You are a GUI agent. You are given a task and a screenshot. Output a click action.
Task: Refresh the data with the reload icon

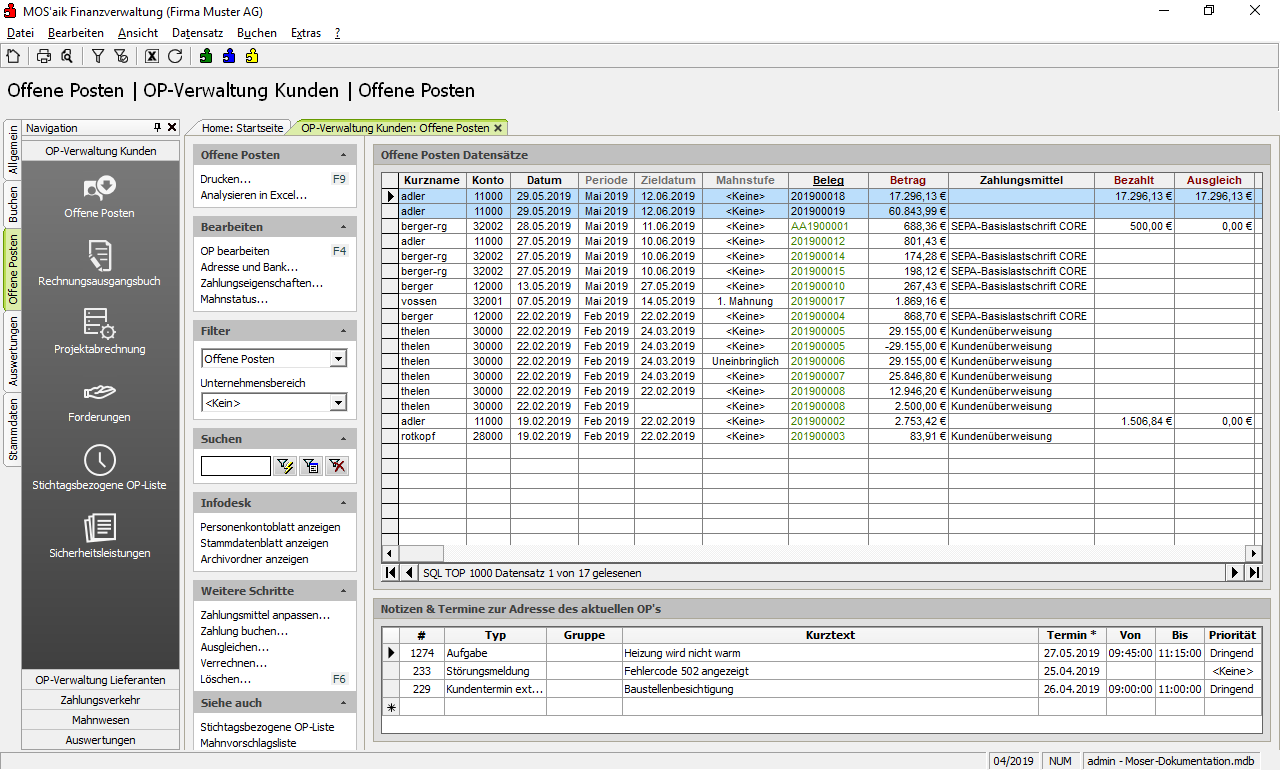click(175, 56)
